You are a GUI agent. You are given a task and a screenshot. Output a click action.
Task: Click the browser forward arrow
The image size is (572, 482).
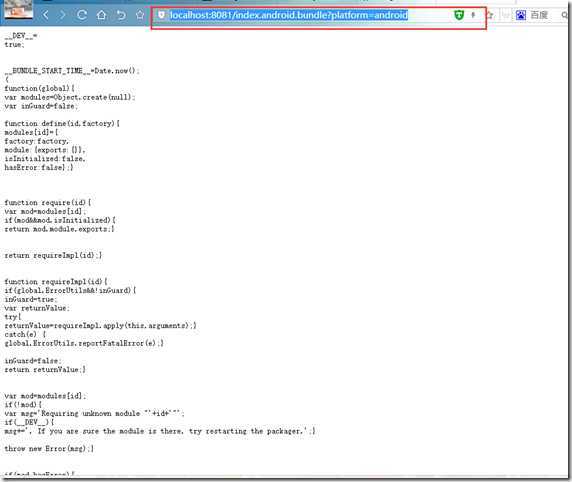click(x=63, y=15)
